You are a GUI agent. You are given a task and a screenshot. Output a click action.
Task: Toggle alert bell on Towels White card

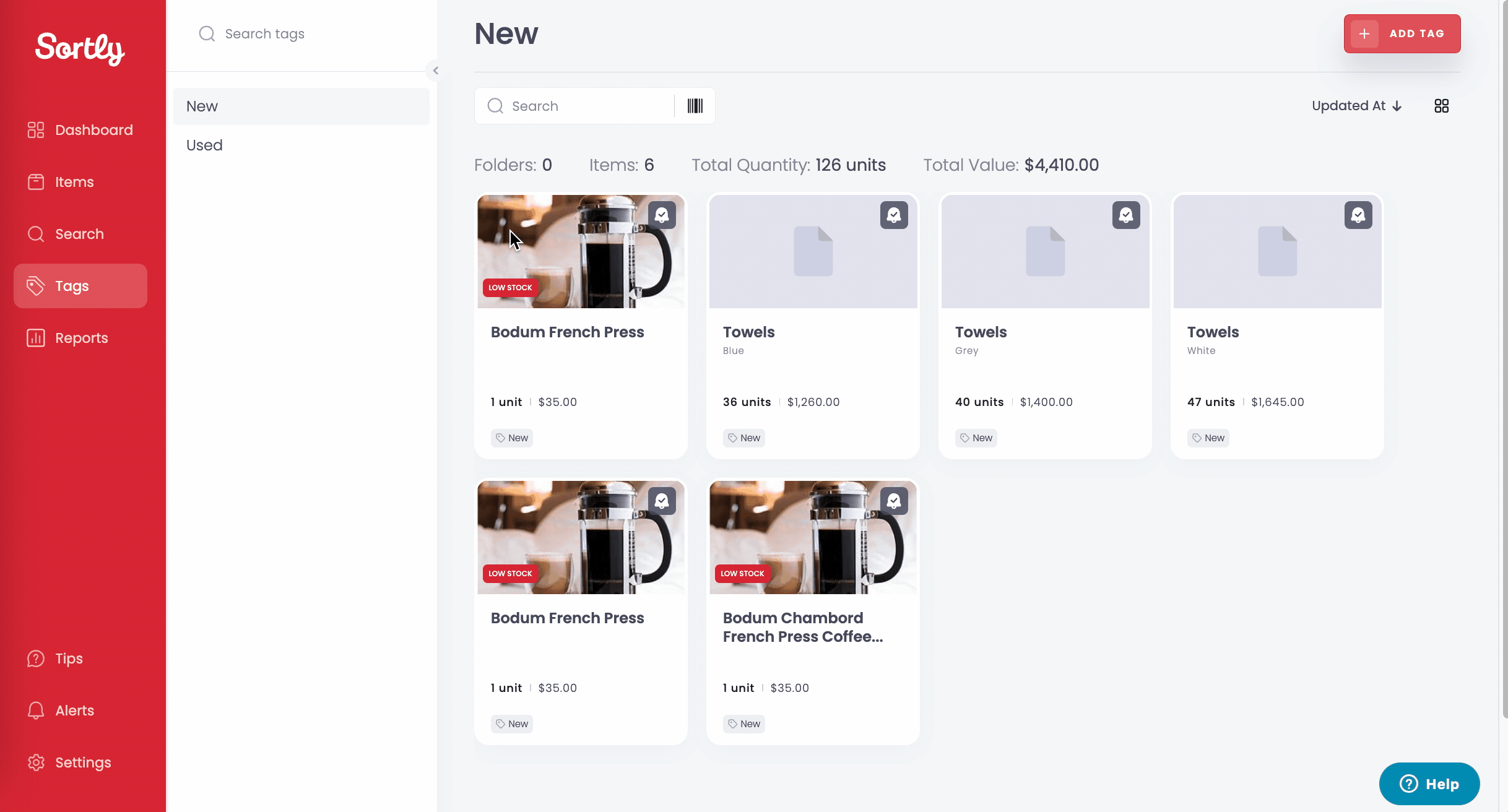[1358, 215]
